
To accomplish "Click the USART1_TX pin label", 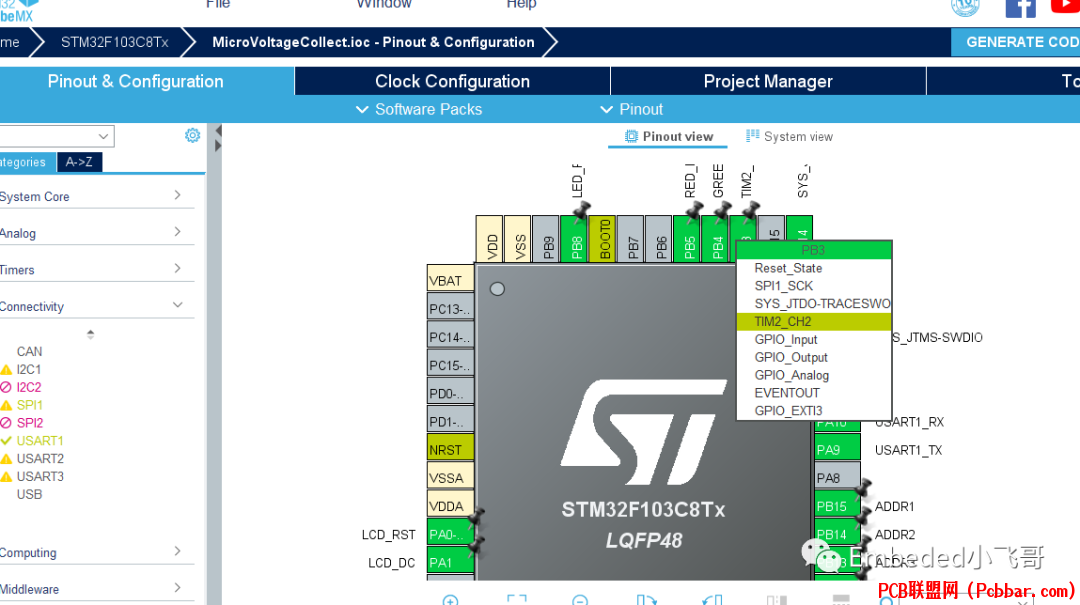I will point(908,450).
